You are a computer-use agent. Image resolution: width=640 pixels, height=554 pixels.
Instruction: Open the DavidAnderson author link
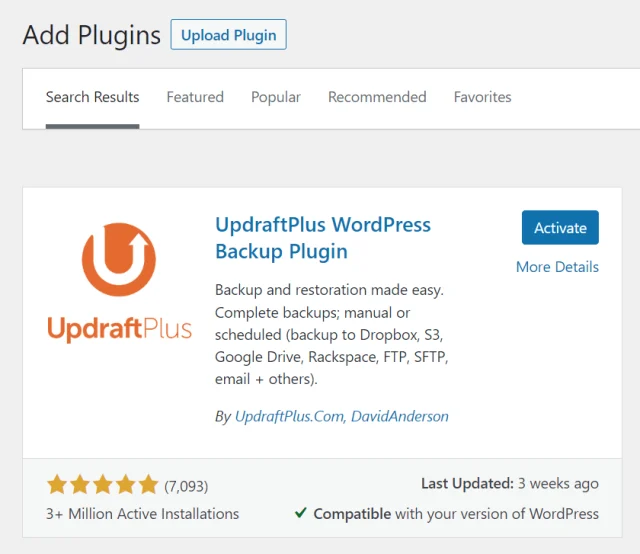coord(400,416)
